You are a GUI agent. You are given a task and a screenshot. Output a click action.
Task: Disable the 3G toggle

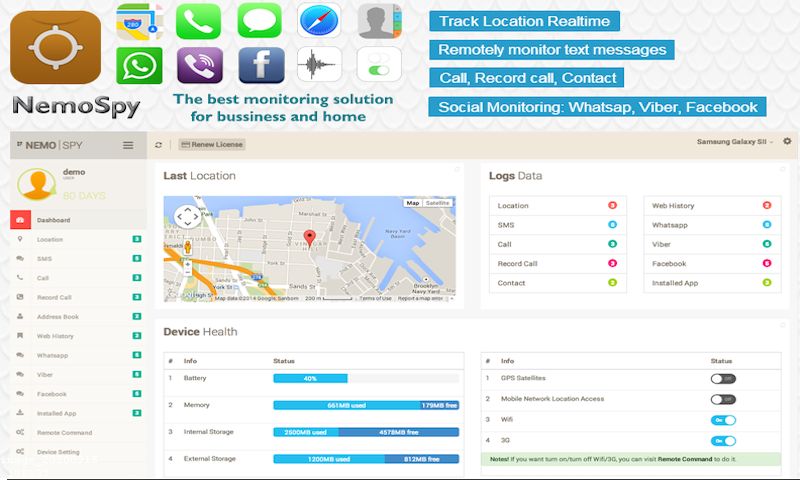pos(723,441)
